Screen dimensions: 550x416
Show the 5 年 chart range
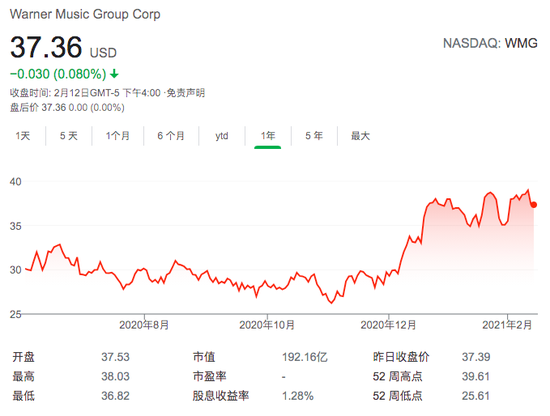[314, 136]
